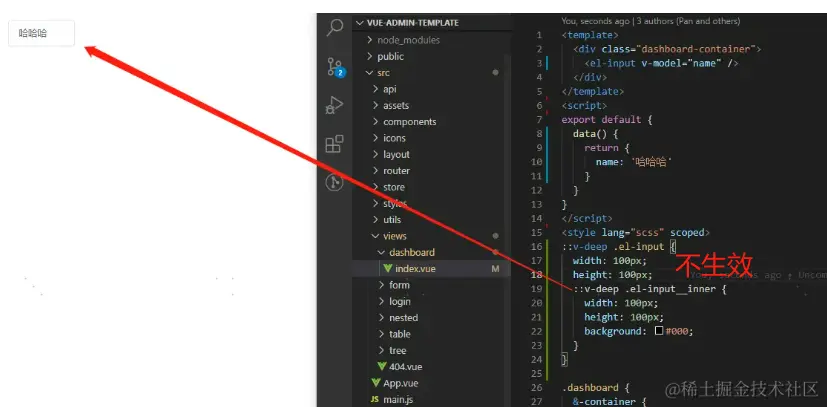Click 'return {' on line 9
The width and height of the screenshot is (827, 407).
tap(607, 148)
